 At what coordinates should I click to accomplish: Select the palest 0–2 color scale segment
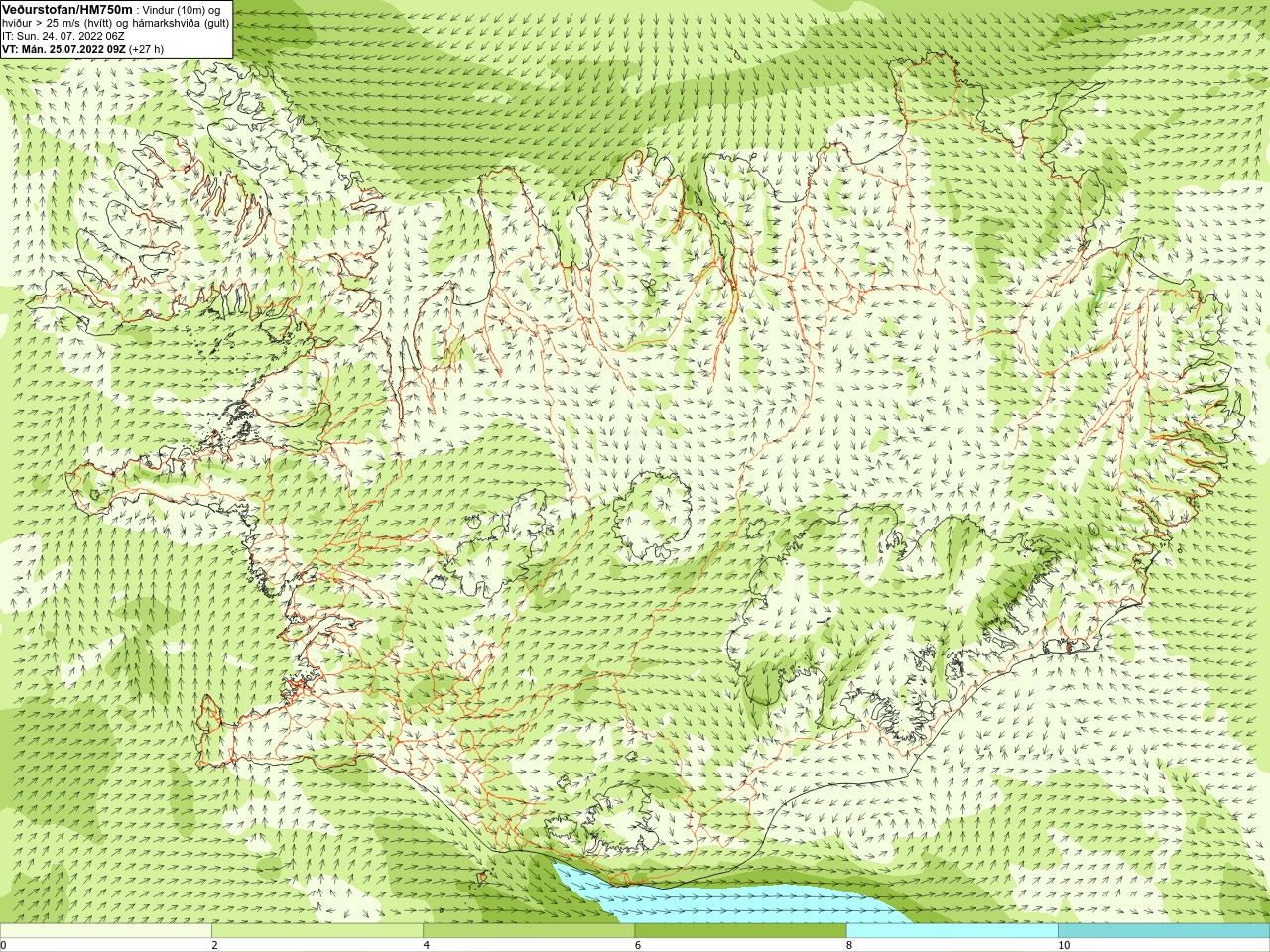coord(105,931)
